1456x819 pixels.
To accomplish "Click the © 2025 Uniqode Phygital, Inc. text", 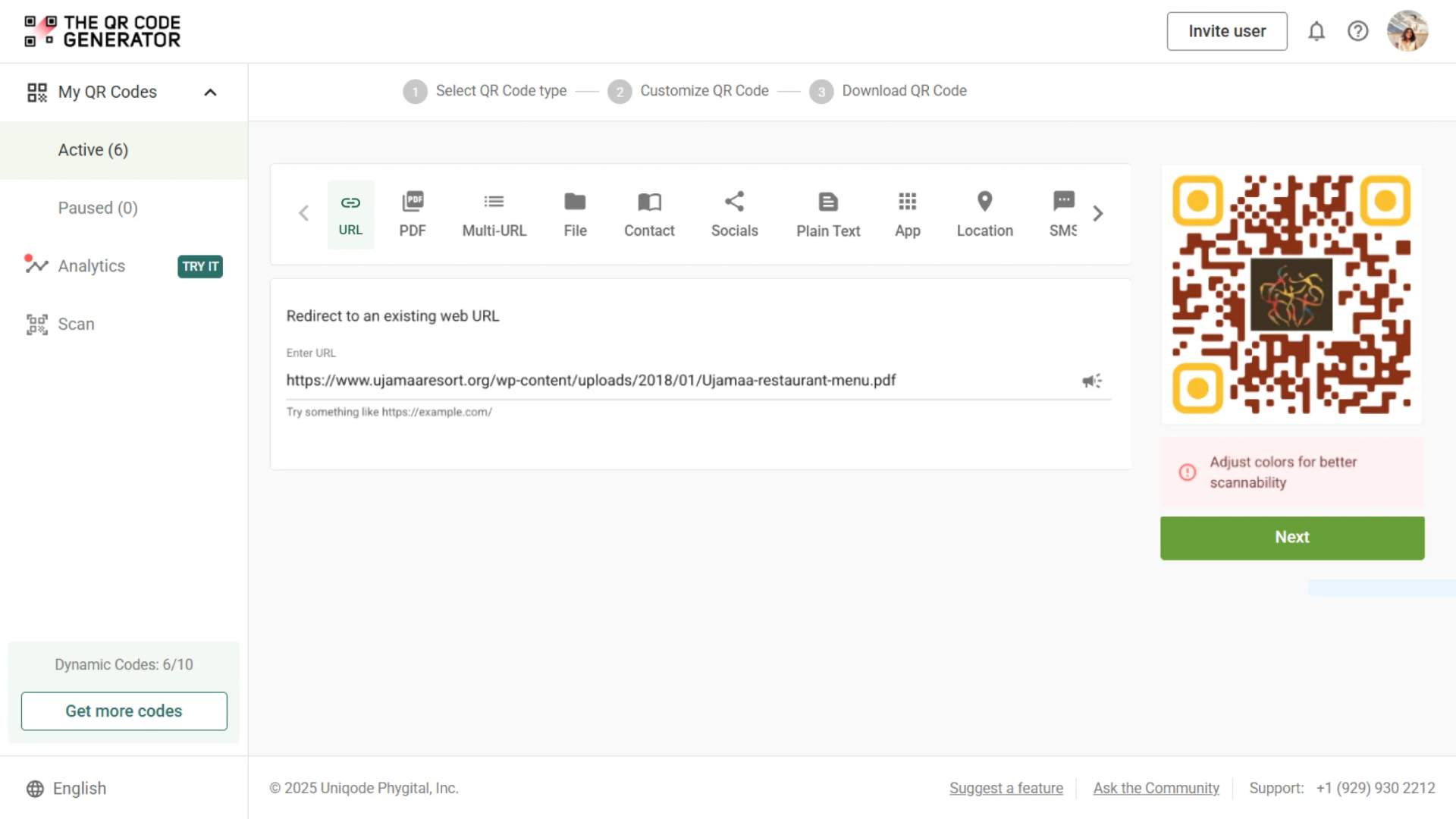I will click(364, 789).
